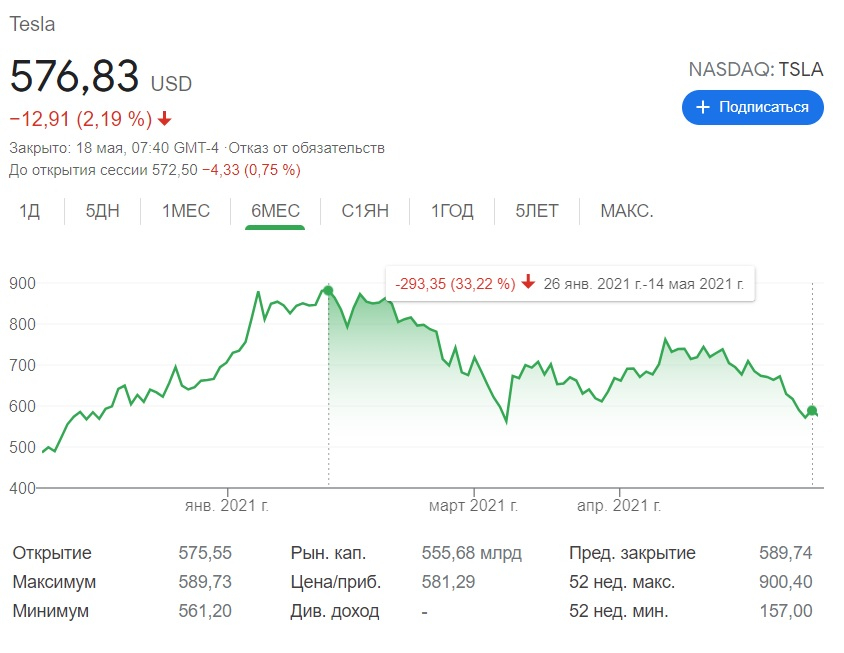Screen dimensions: 844x653
Task: Select the 6МЕС range tab
Action: (x=275, y=210)
